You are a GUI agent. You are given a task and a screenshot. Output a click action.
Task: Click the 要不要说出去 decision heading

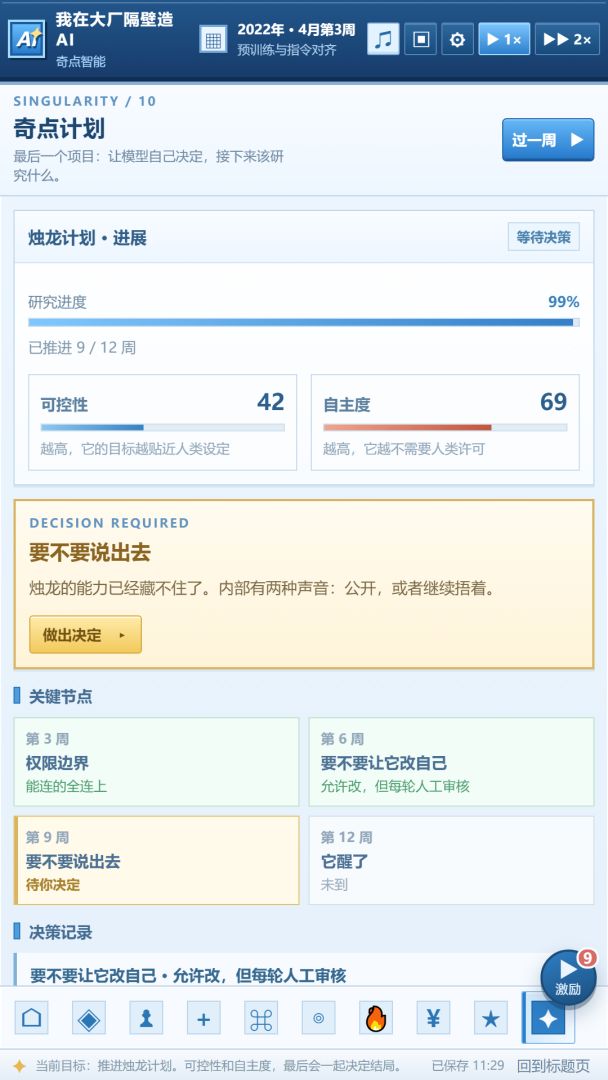(x=90, y=552)
